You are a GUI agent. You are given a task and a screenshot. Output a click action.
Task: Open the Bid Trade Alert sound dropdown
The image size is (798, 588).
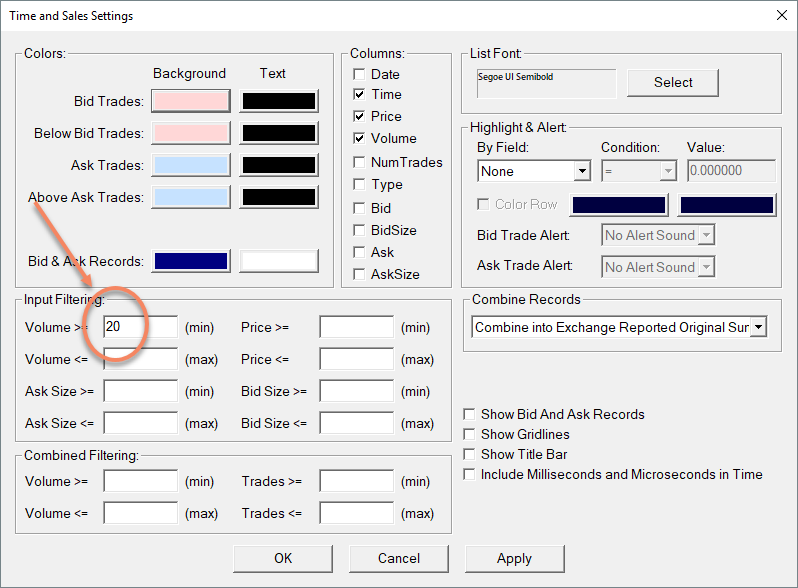pos(658,235)
